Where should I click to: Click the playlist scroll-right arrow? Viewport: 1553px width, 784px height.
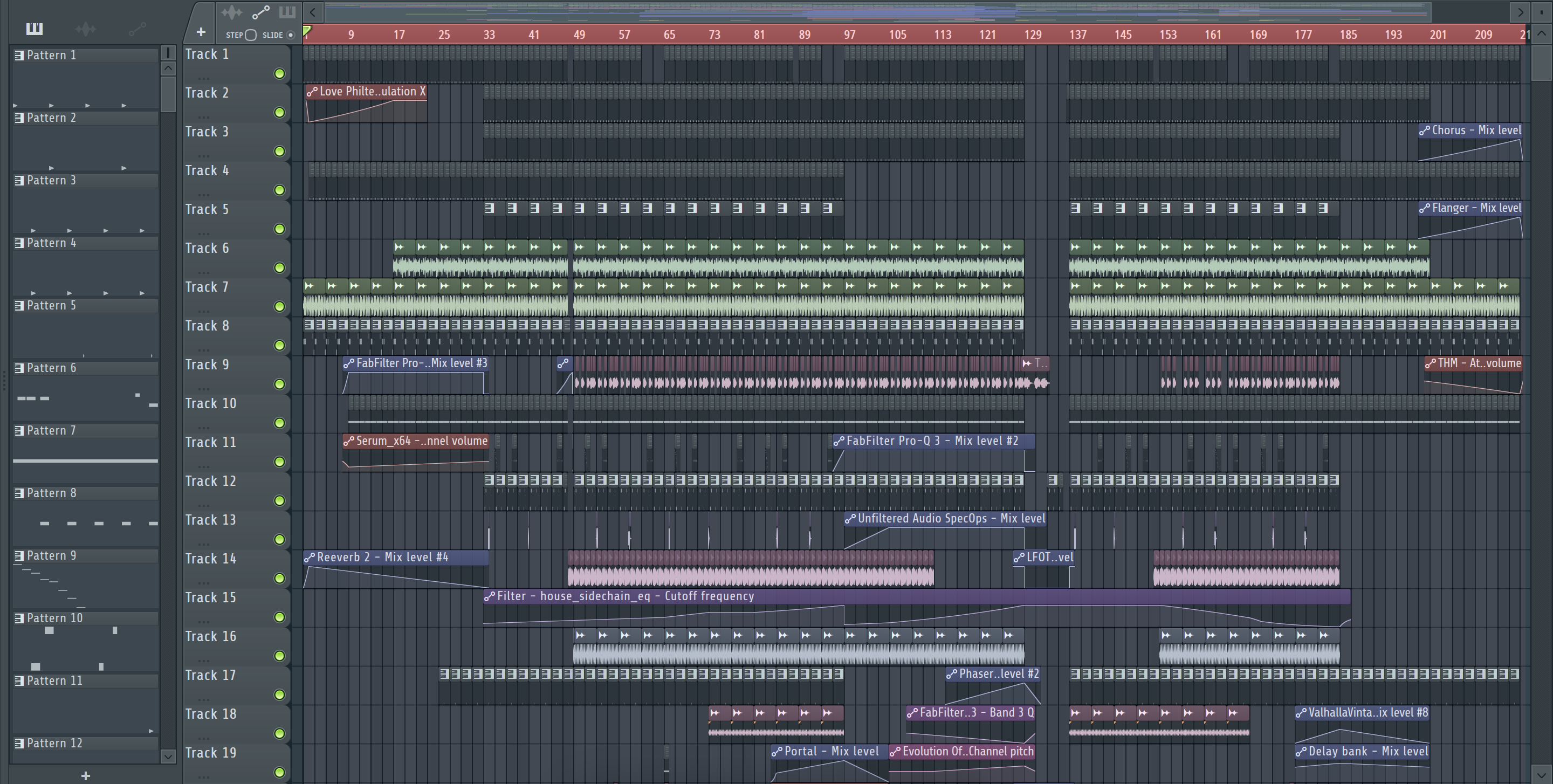(x=1521, y=11)
